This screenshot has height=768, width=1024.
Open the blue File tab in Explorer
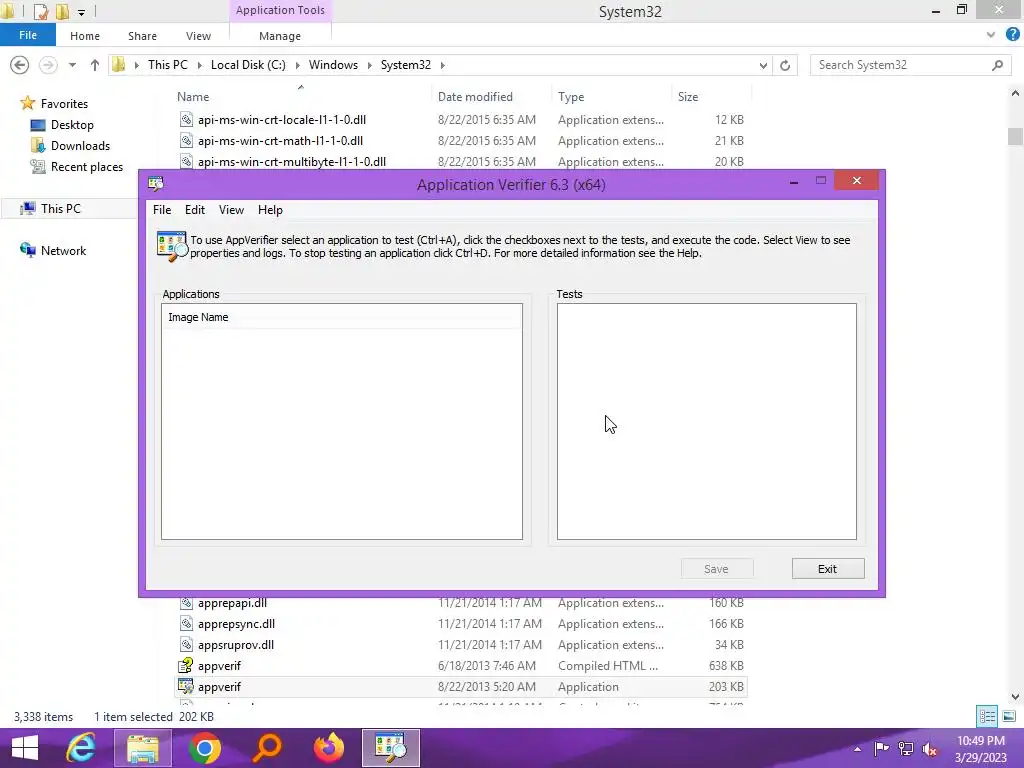coord(28,35)
